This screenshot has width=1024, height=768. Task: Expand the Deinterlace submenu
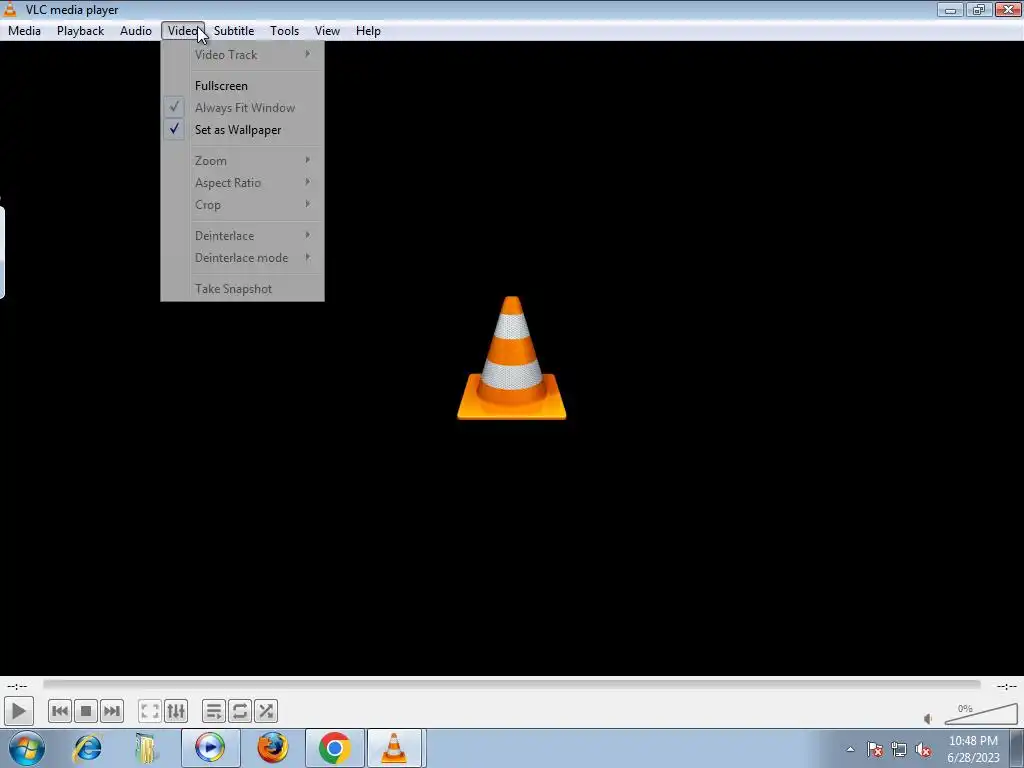pos(242,236)
